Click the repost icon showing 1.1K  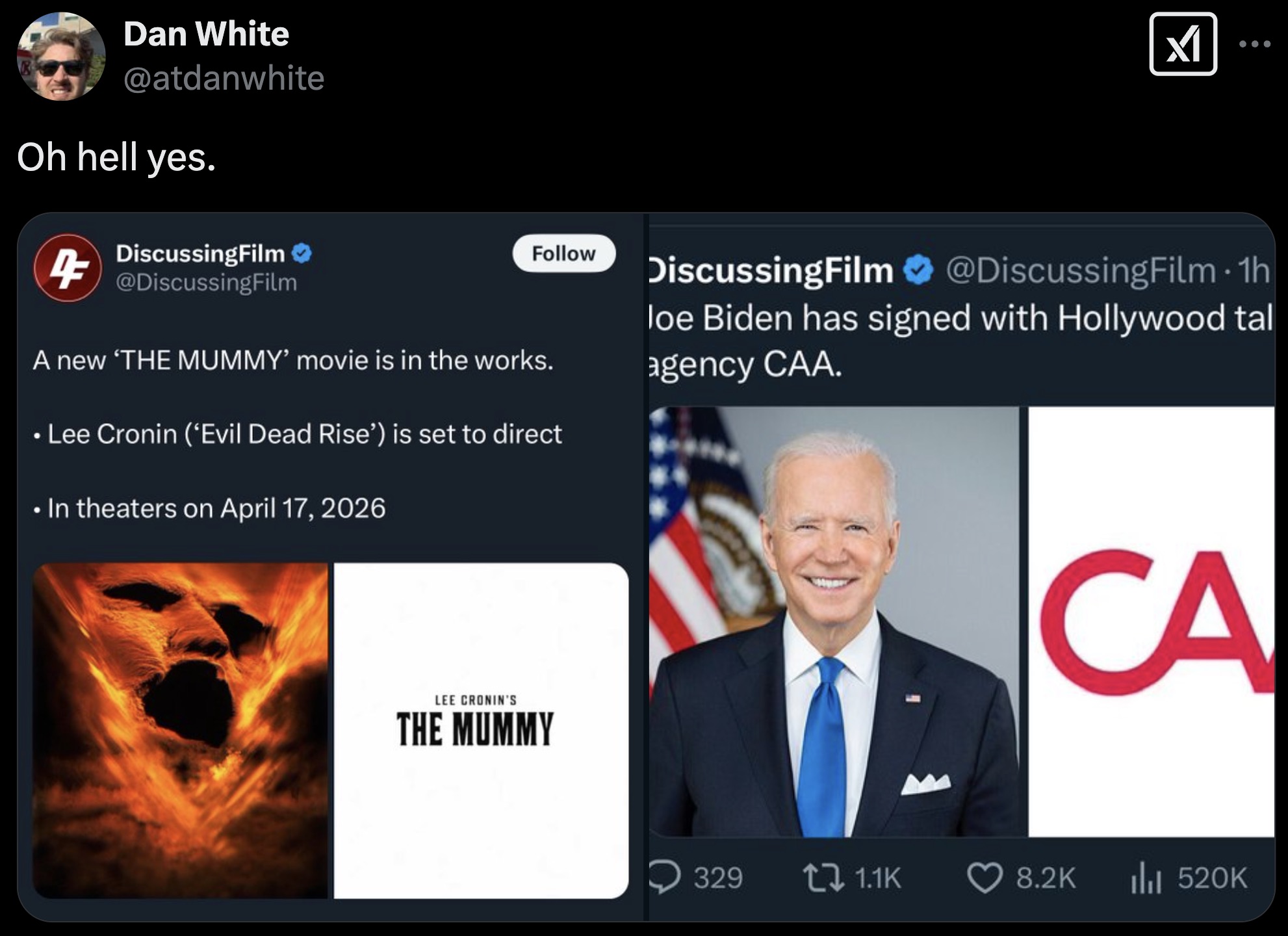(823, 877)
